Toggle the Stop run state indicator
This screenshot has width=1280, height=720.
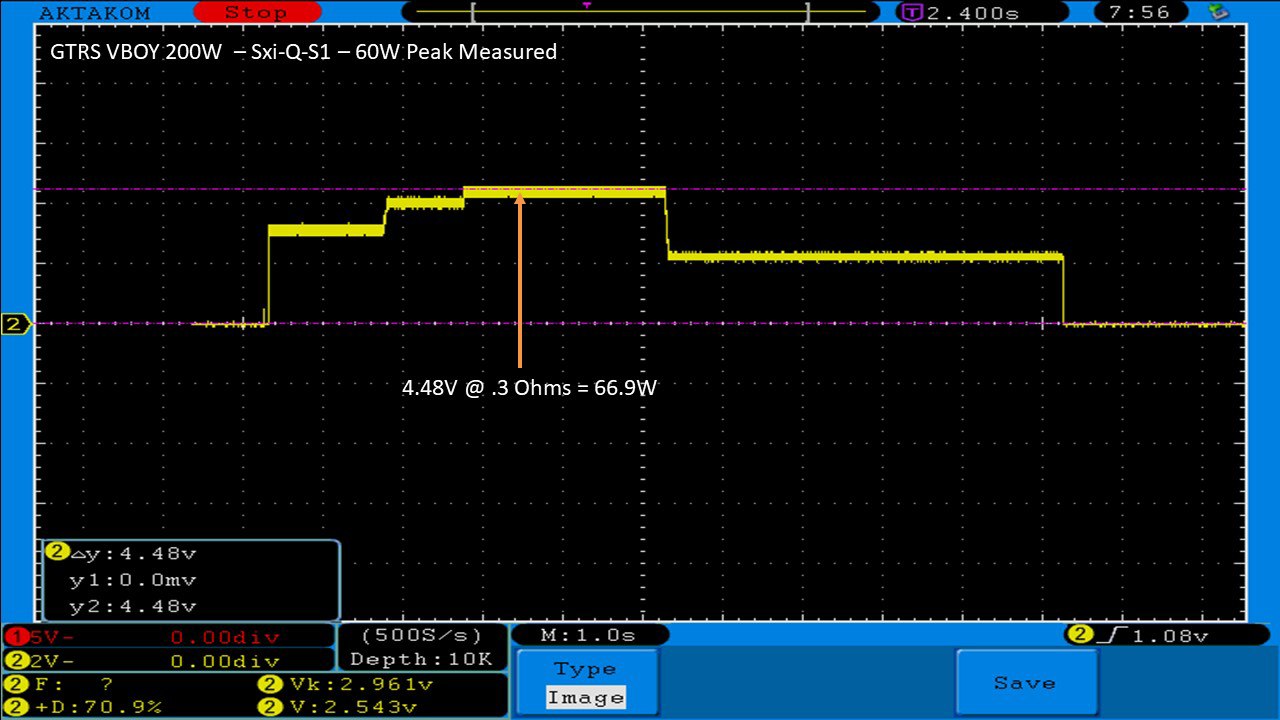point(254,13)
